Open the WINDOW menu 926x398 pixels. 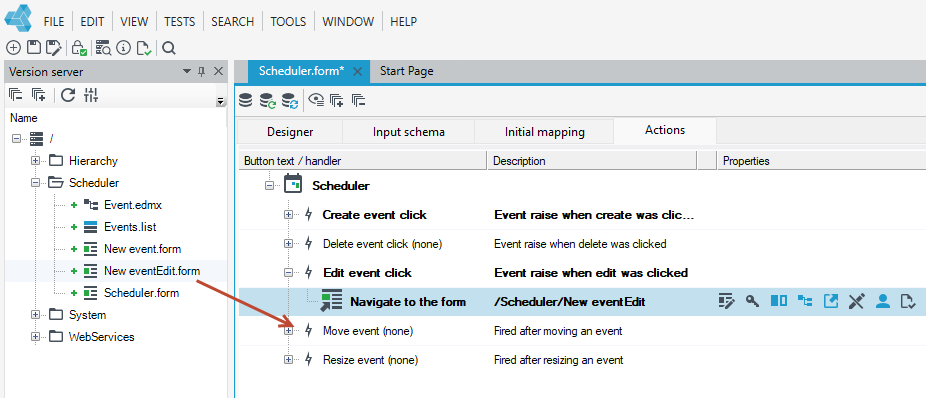348,22
